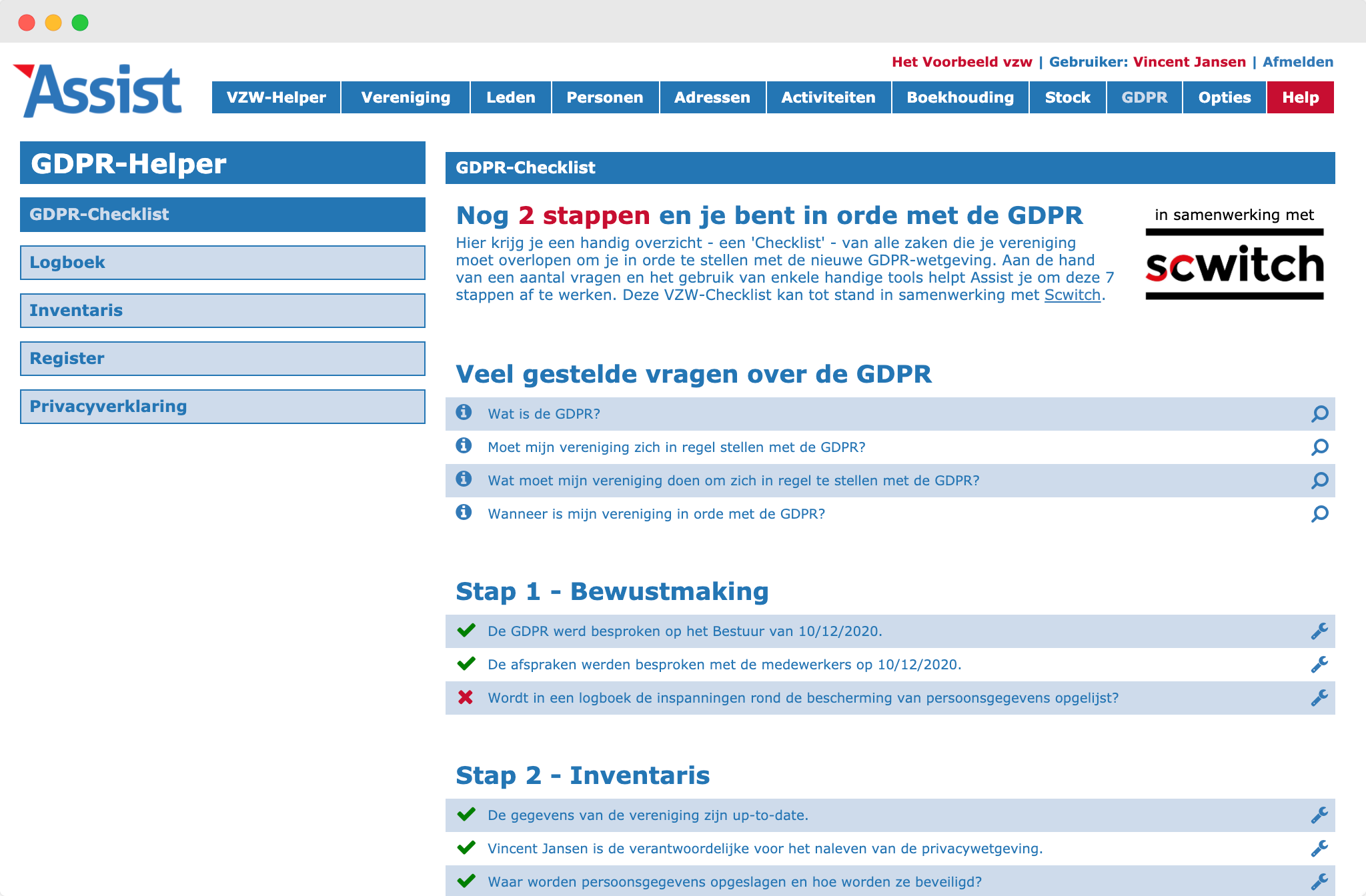1366x896 pixels.
Task: Click 'Moet mijn vereniging zich in regel stellen' question
Action: 676,447
